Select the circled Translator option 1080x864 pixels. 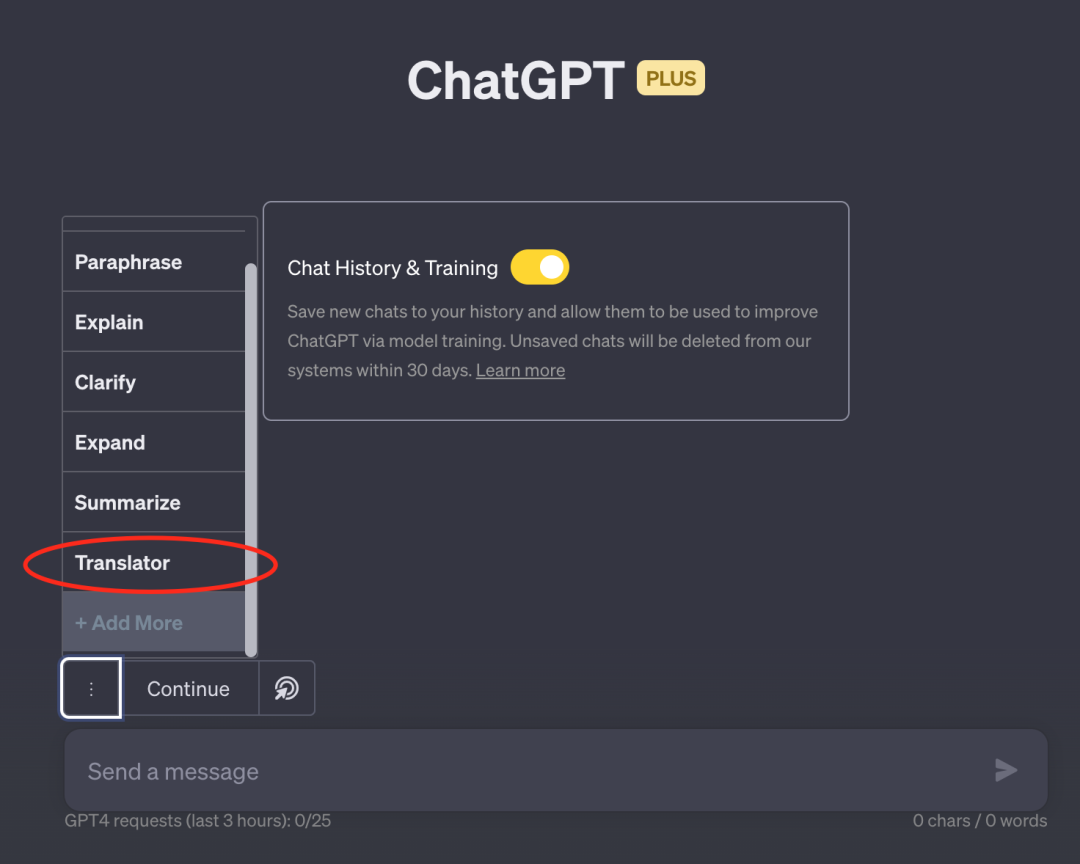[122, 562]
